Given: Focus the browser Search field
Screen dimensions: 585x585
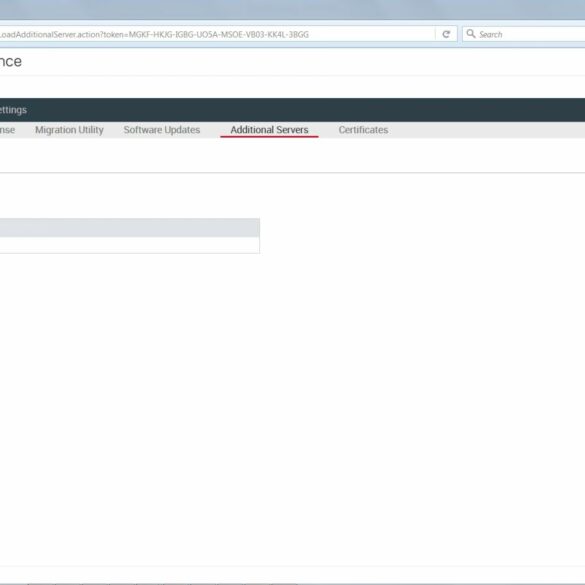Looking at the screenshot, I should (x=523, y=34).
